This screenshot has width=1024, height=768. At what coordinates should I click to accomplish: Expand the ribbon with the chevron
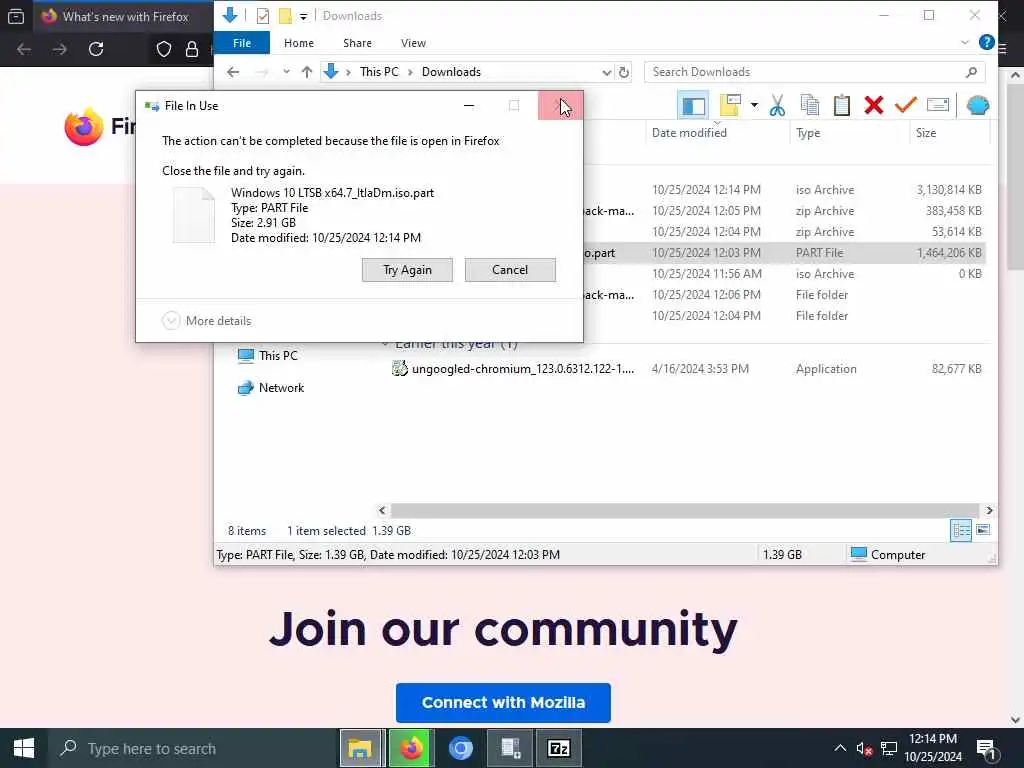point(965,42)
